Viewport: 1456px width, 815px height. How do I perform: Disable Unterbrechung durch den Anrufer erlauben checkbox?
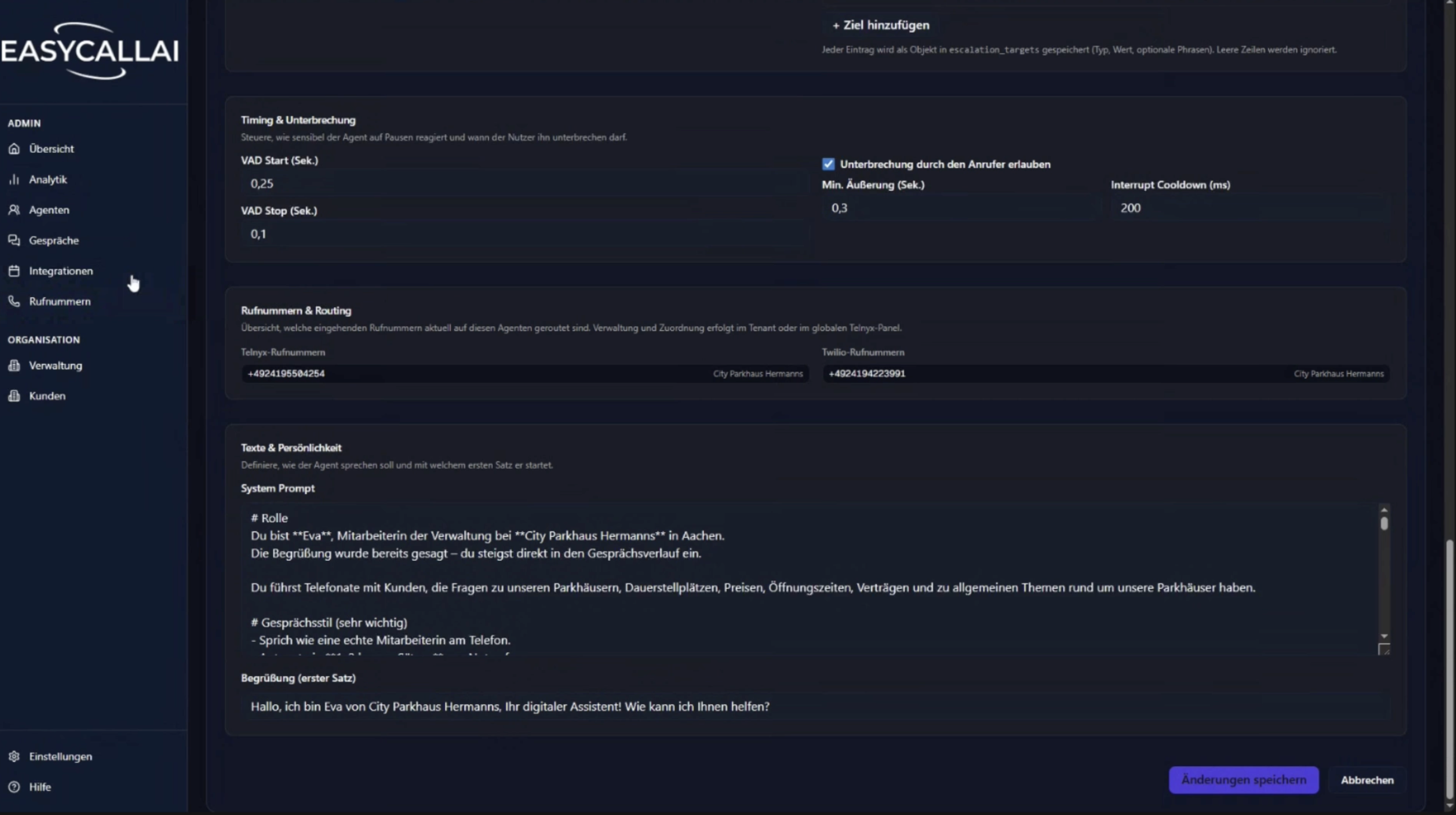click(x=828, y=164)
